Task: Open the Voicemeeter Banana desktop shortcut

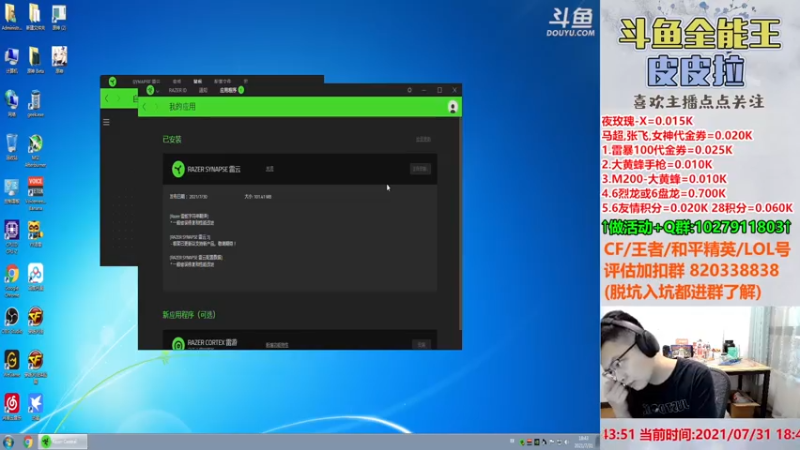Action: (x=35, y=194)
